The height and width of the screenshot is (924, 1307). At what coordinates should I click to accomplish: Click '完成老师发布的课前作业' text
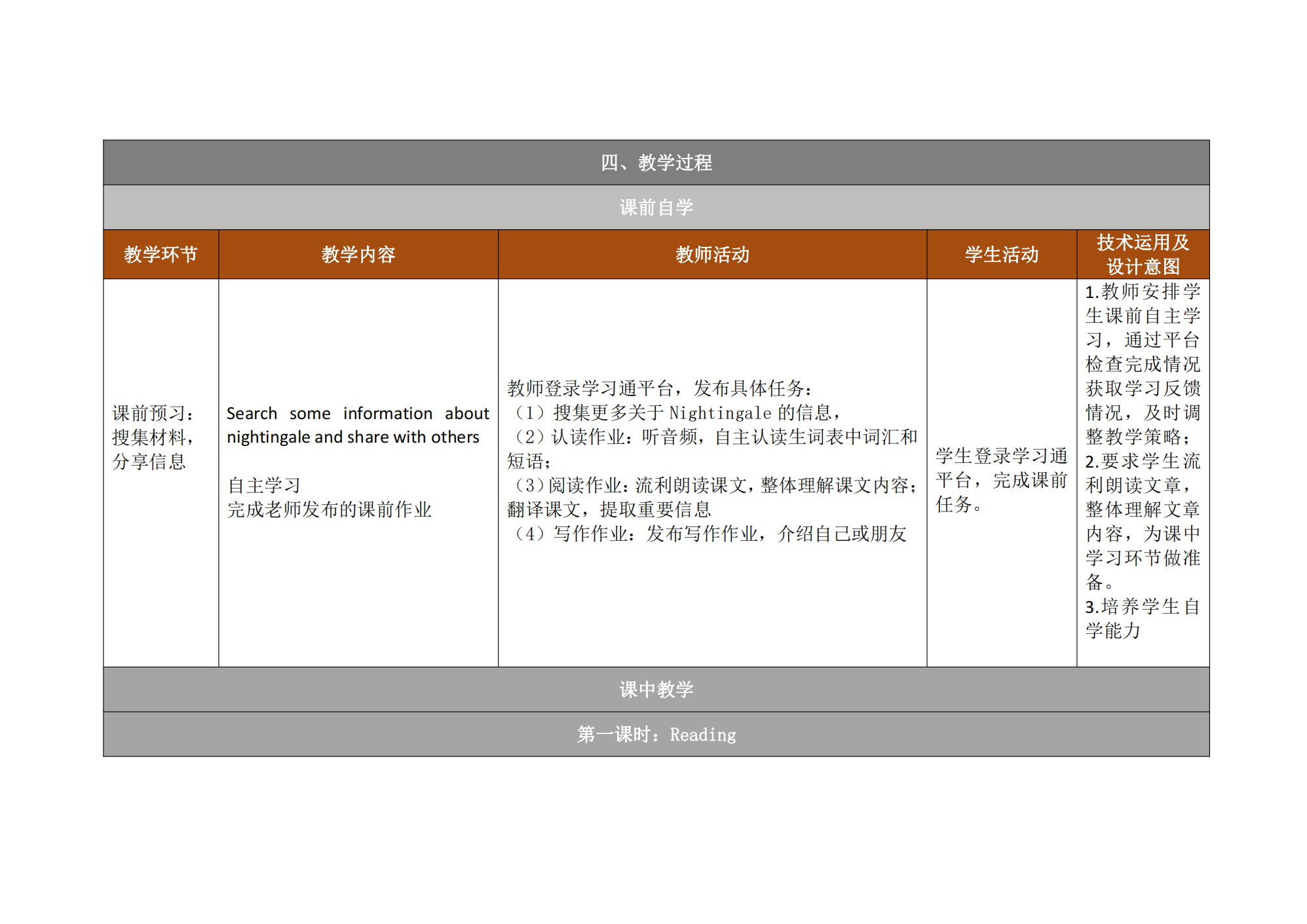(x=330, y=510)
